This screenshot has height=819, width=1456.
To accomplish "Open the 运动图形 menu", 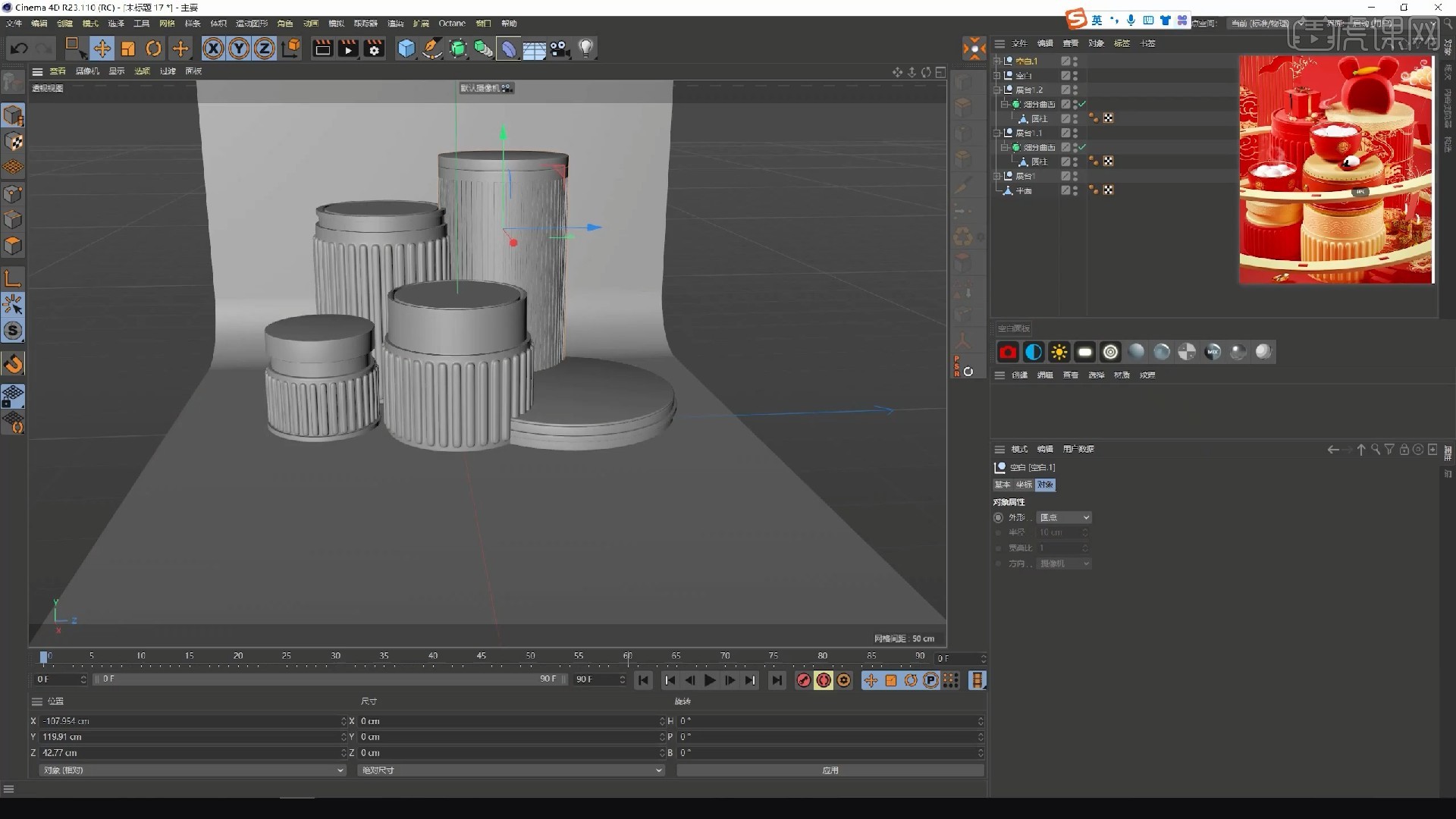I will [x=252, y=24].
